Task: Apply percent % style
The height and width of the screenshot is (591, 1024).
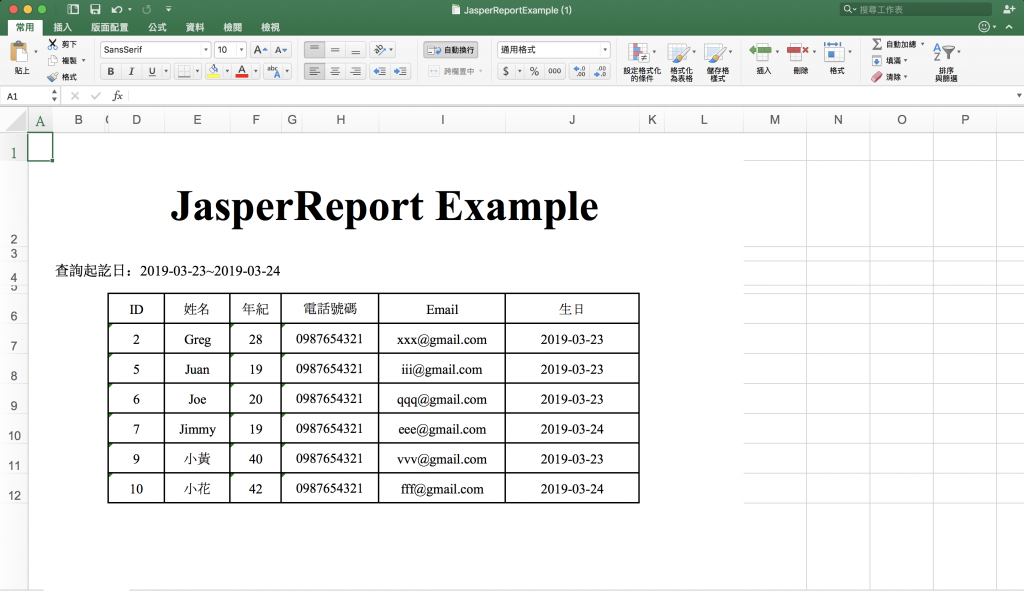Action: coord(534,71)
